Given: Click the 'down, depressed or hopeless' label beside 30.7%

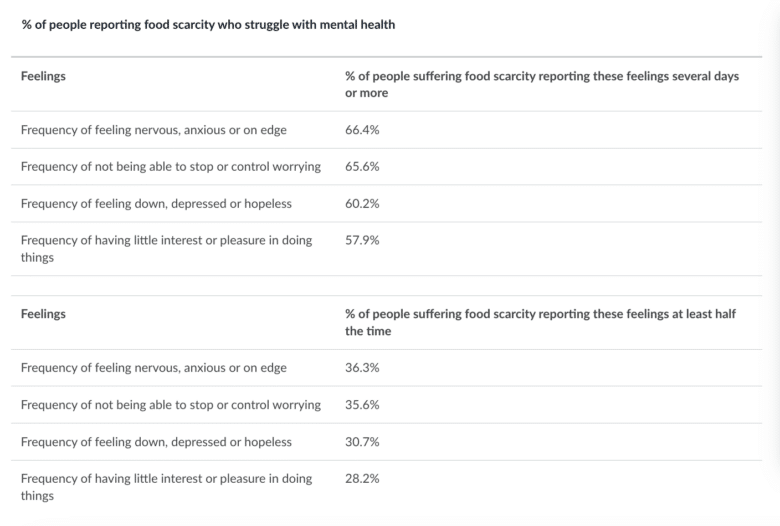Looking at the screenshot, I should pyautogui.click(x=156, y=442).
